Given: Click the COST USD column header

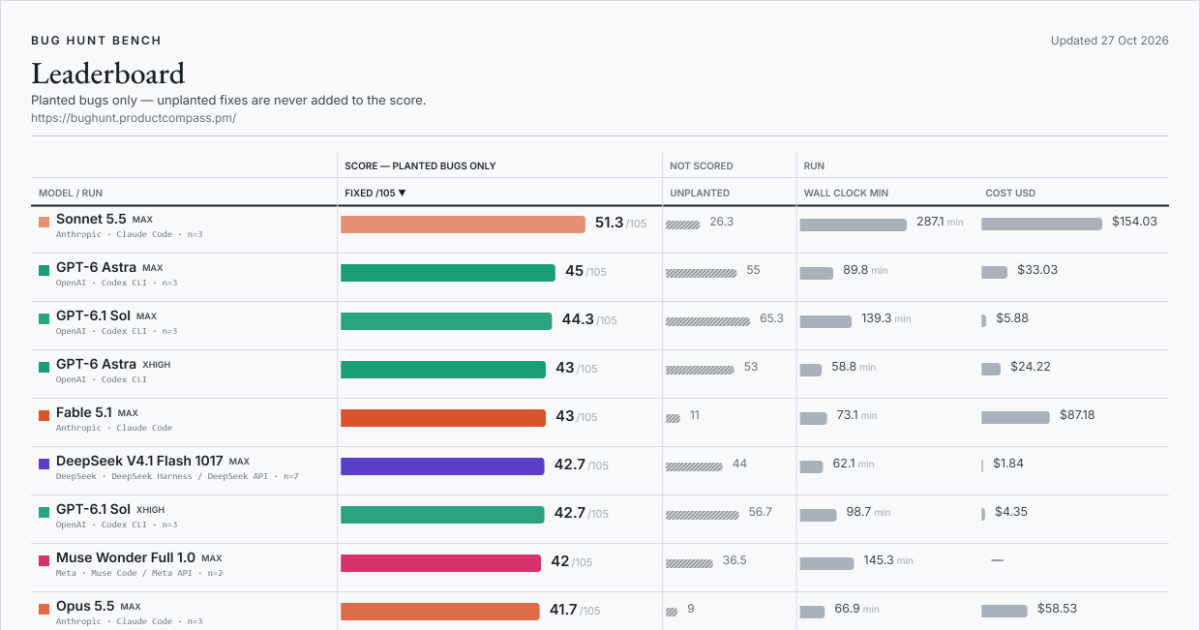Looking at the screenshot, I should [1008, 193].
